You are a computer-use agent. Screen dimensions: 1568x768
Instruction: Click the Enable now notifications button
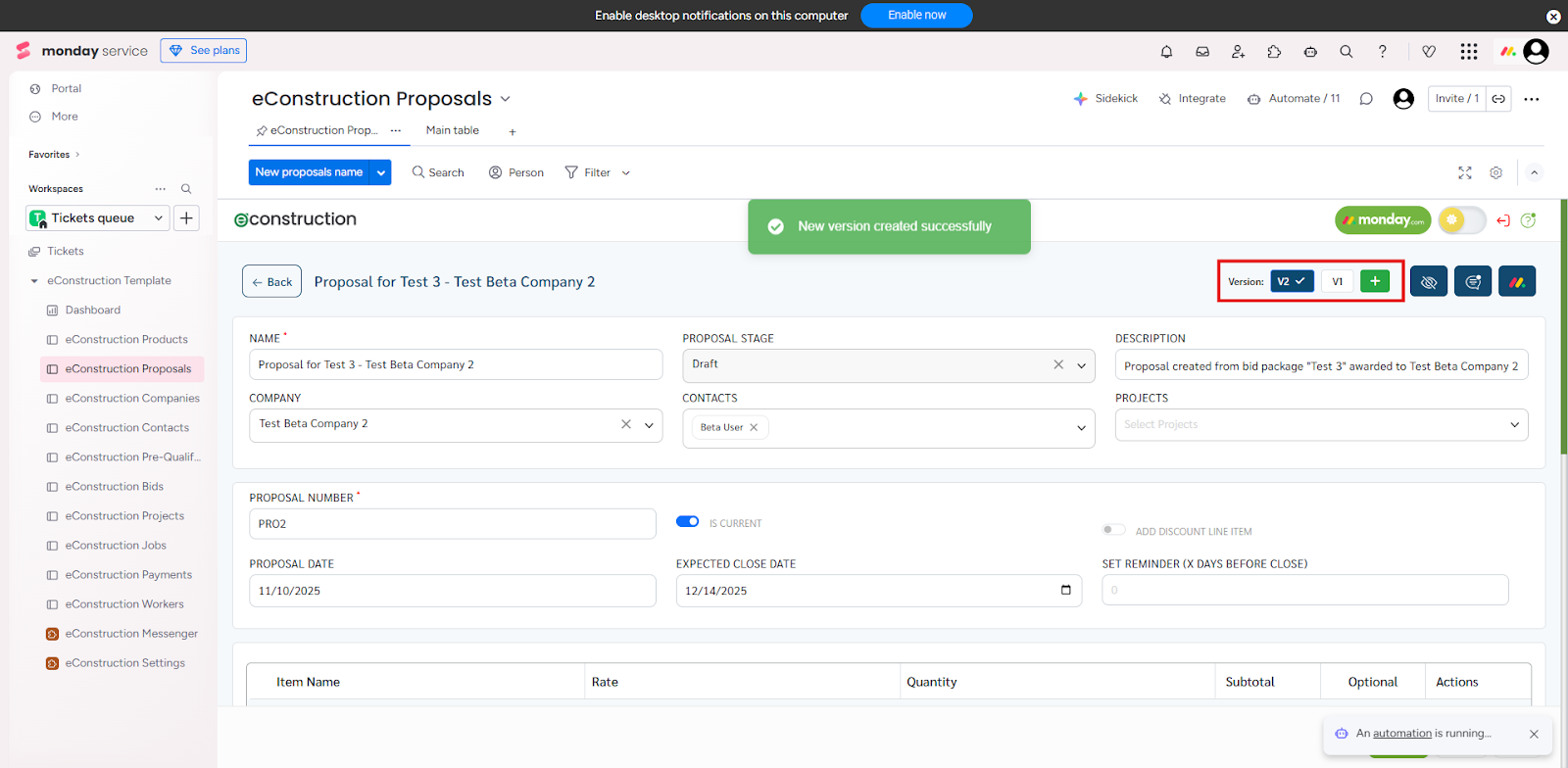click(x=916, y=16)
